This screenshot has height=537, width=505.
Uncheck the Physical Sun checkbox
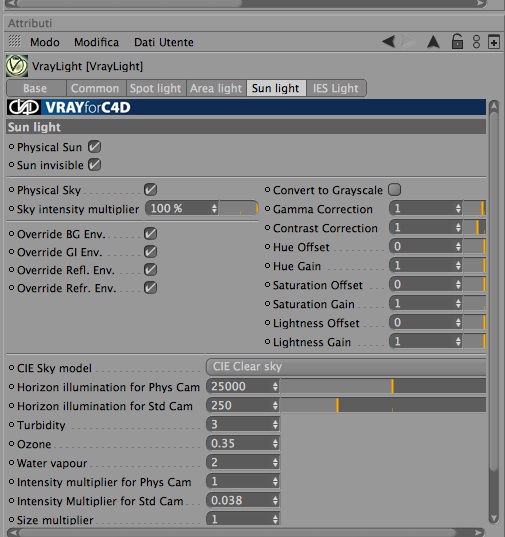click(94, 147)
